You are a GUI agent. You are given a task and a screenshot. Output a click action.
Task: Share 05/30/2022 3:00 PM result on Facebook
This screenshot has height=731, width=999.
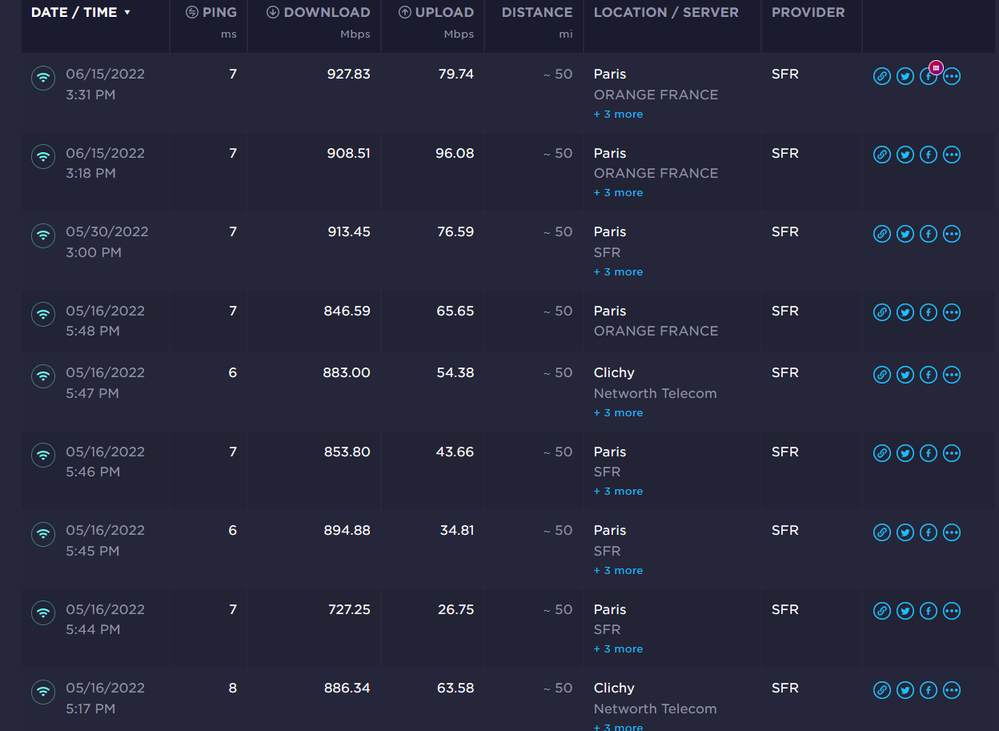point(928,234)
